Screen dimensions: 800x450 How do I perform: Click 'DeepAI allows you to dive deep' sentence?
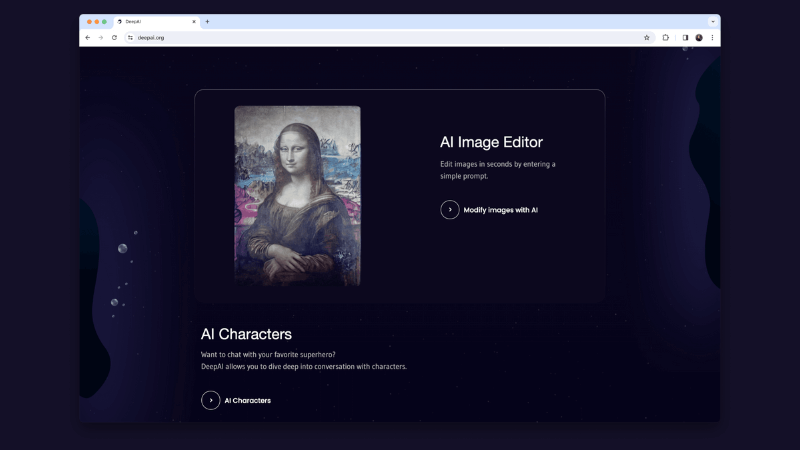pyautogui.click(x=304, y=366)
